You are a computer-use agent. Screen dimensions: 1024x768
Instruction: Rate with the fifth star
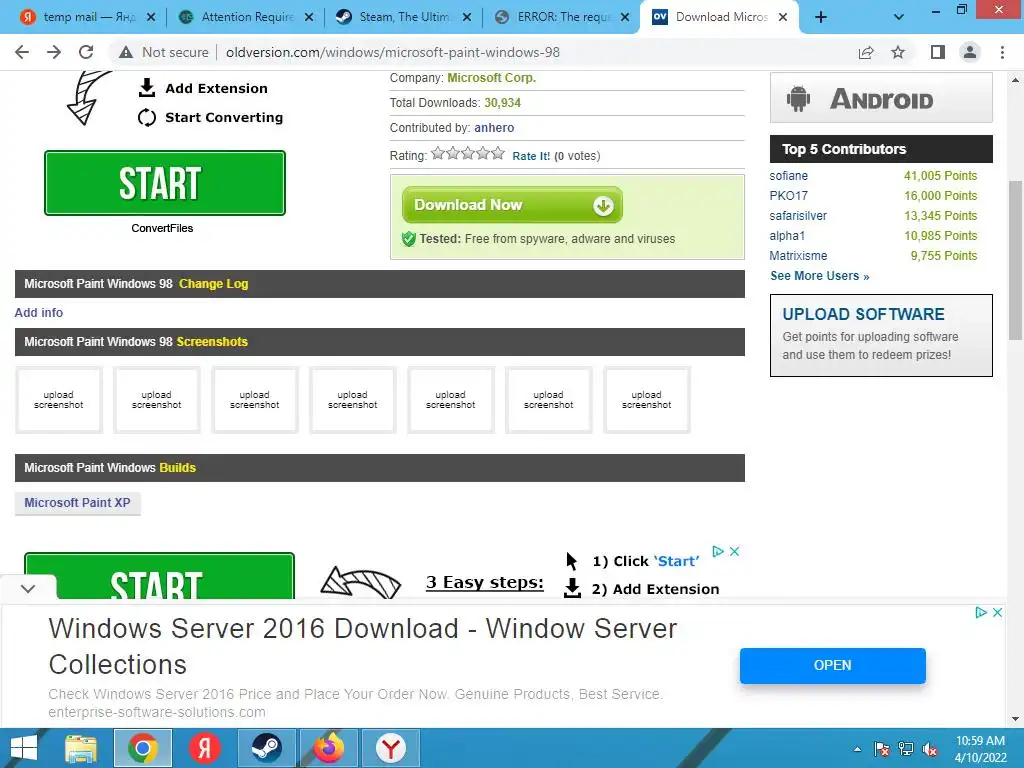[498, 153]
